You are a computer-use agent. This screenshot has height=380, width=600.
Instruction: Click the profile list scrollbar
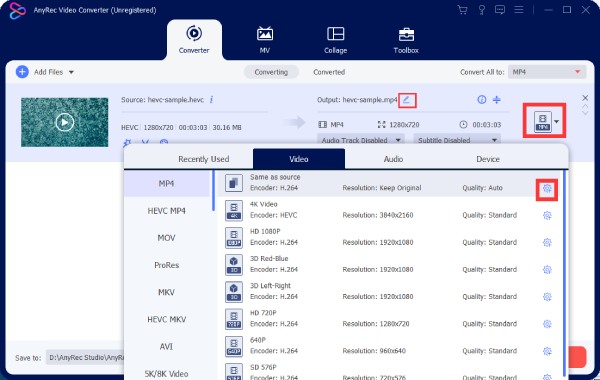click(564, 273)
